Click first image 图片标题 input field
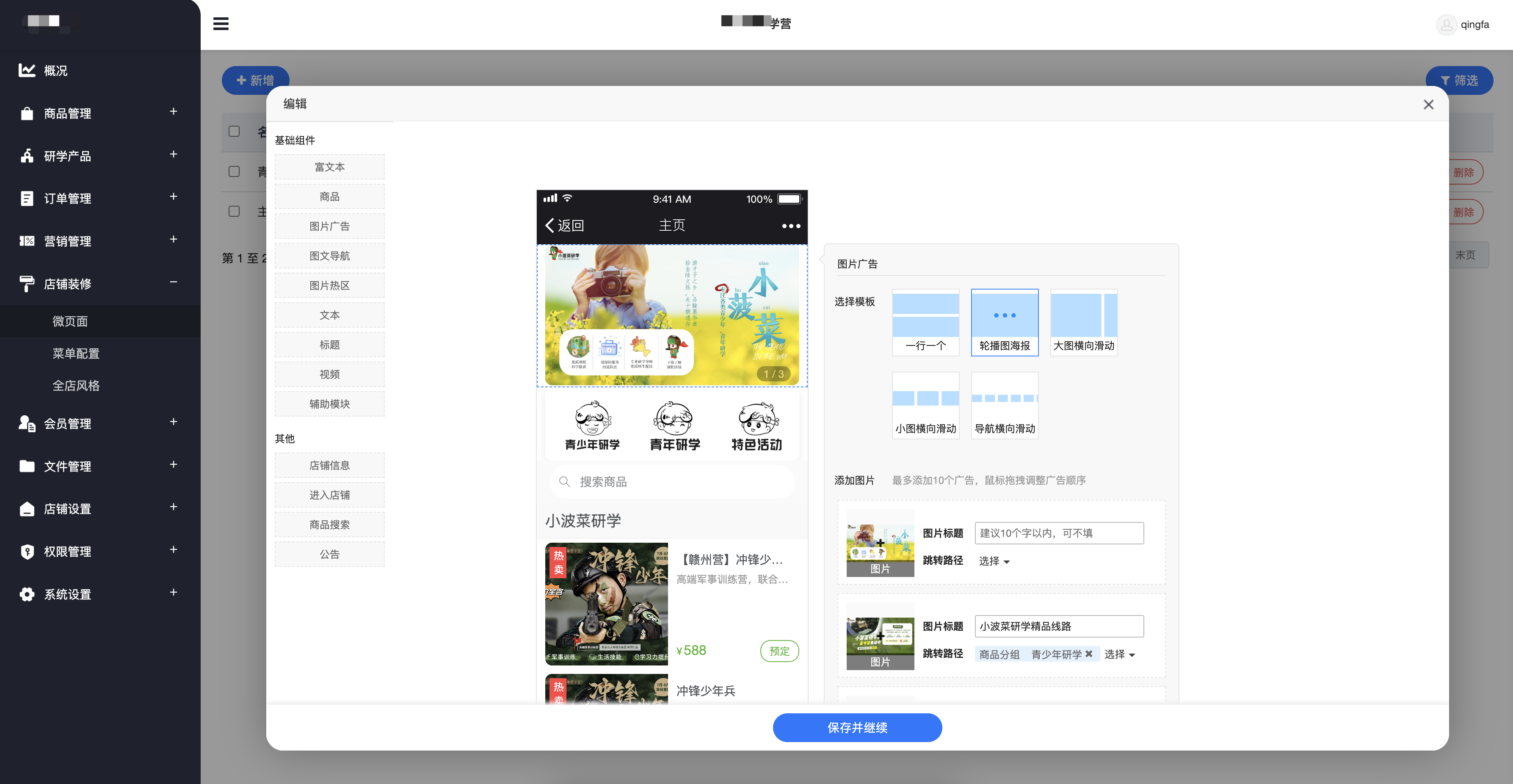This screenshot has width=1513, height=784. pyautogui.click(x=1059, y=533)
